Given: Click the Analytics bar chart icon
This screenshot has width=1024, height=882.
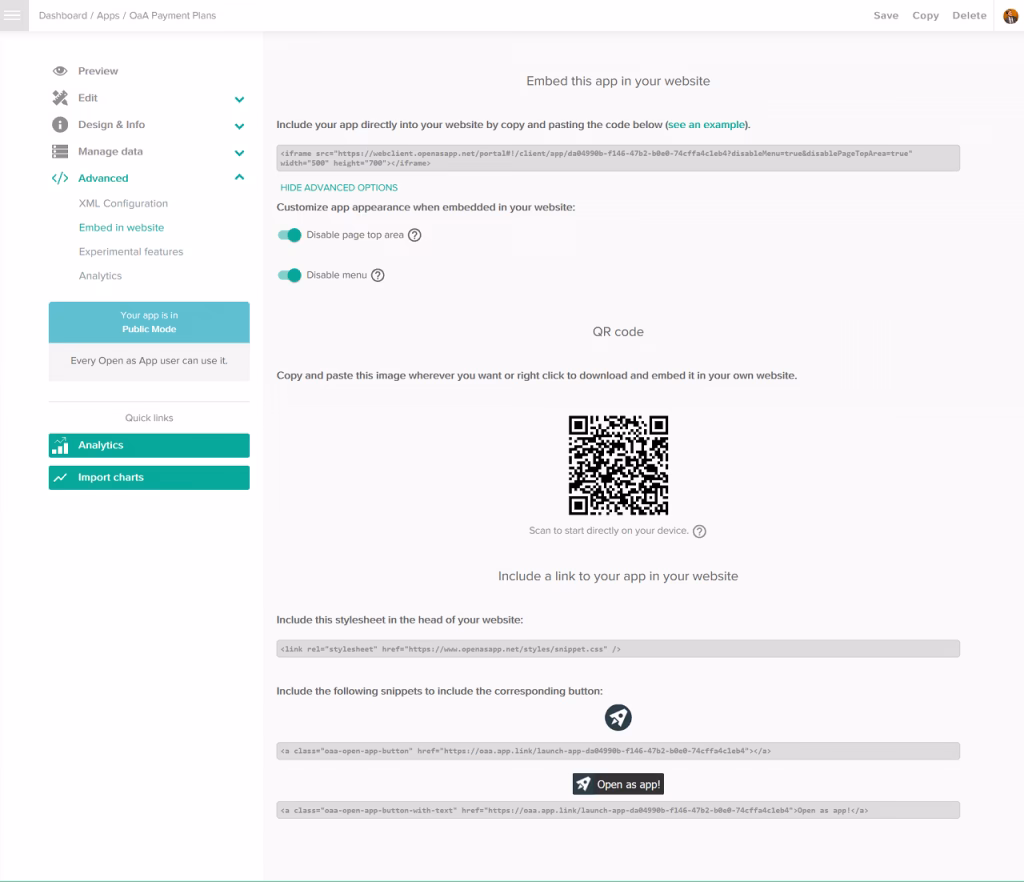Looking at the screenshot, I should (x=60, y=445).
